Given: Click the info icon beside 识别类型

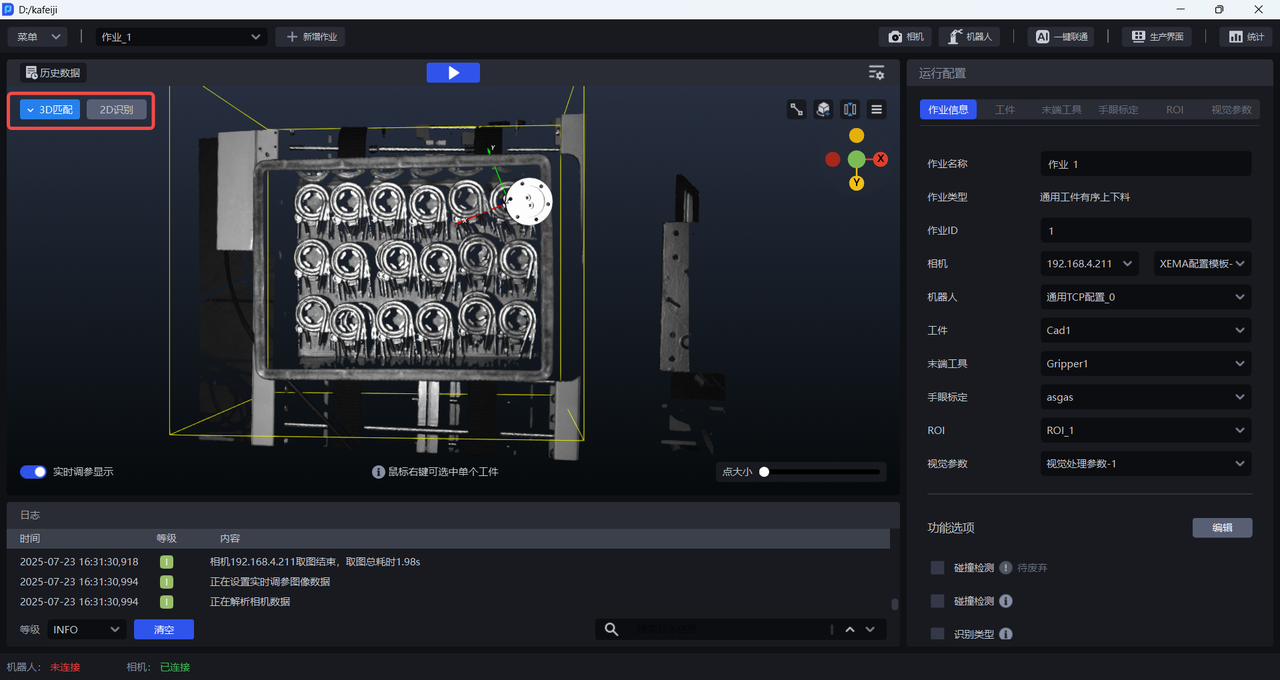Looking at the screenshot, I should 1006,634.
